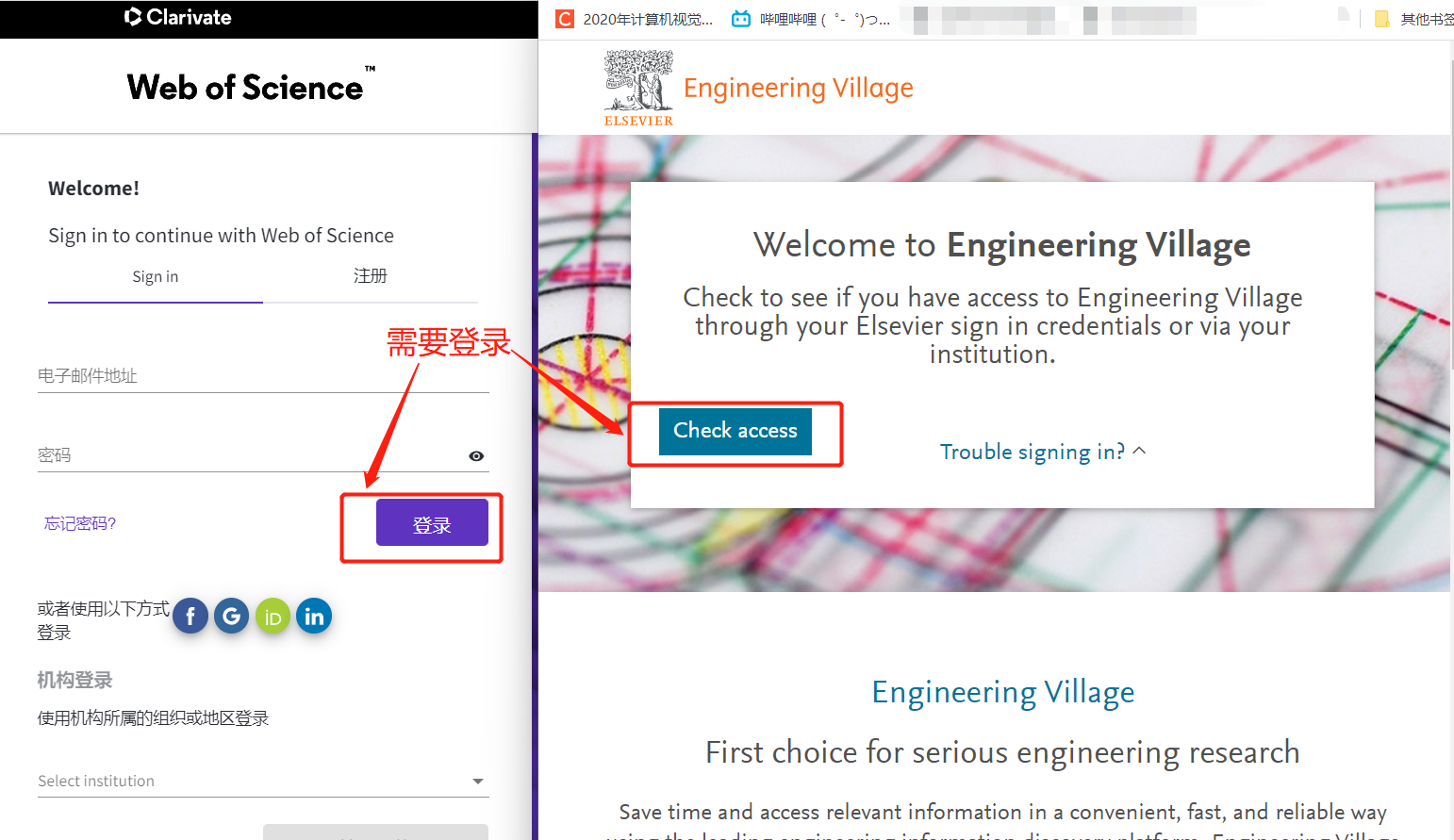
Task: Click the Check access button
Action: pos(735,431)
